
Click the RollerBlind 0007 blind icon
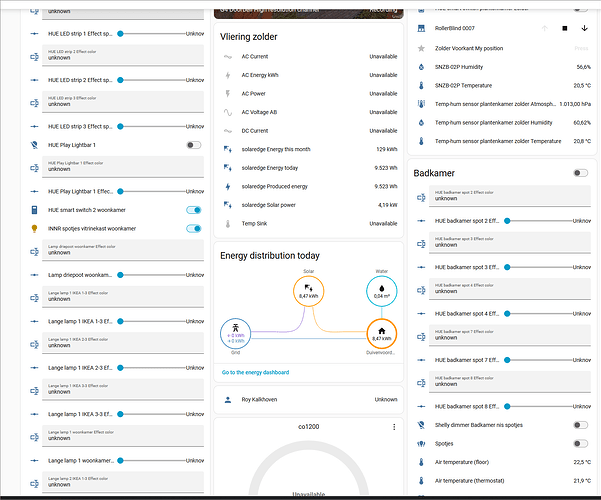click(x=421, y=28)
